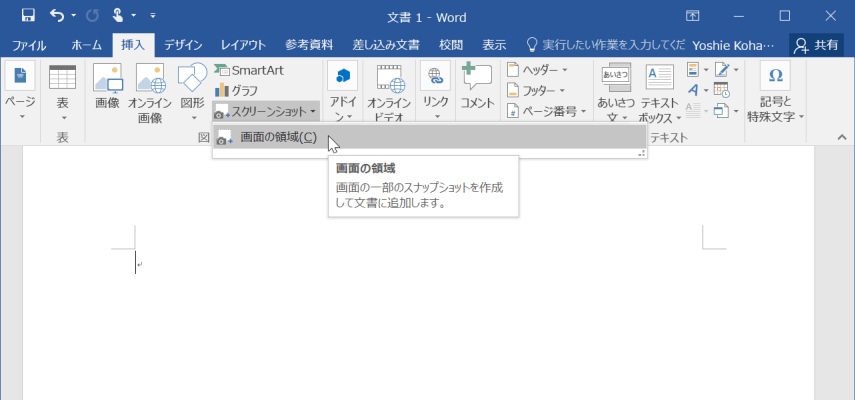Collapse the スクリーンショット dropdown button
Image resolution: width=855 pixels, height=400 pixels.
click(266, 112)
